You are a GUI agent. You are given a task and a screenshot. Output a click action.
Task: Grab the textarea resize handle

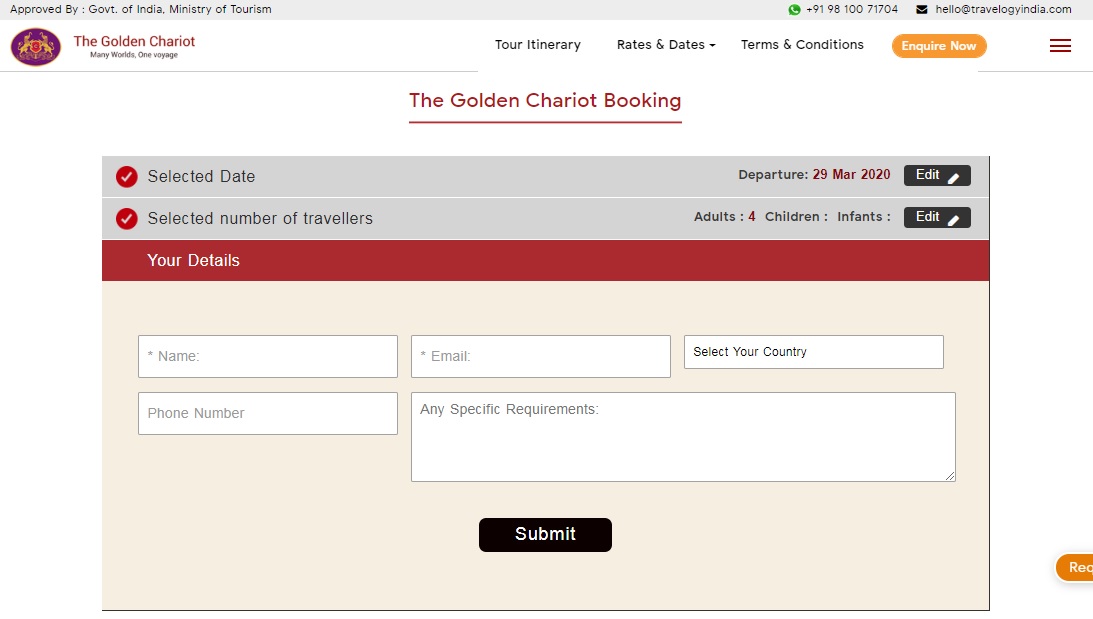pyautogui.click(x=950, y=476)
